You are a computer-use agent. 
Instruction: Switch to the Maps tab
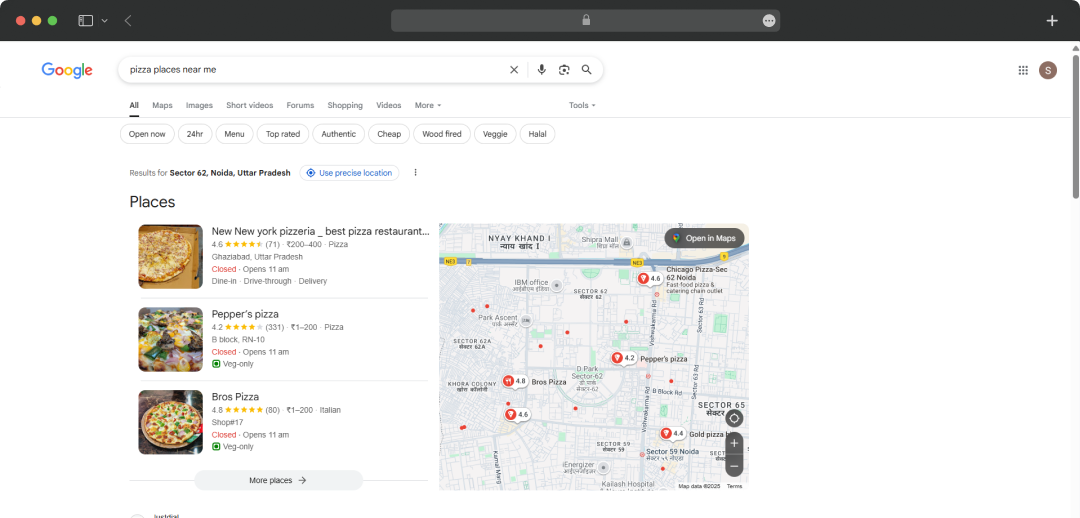click(x=163, y=105)
